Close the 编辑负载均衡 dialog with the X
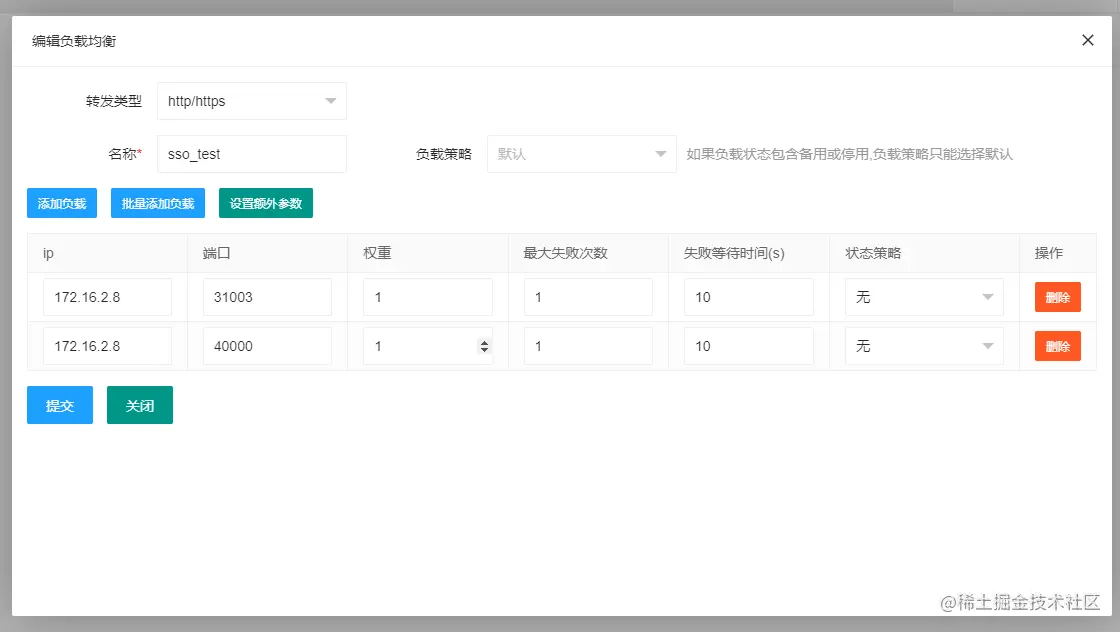This screenshot has height=632, width=1120. pos(1087,40)
